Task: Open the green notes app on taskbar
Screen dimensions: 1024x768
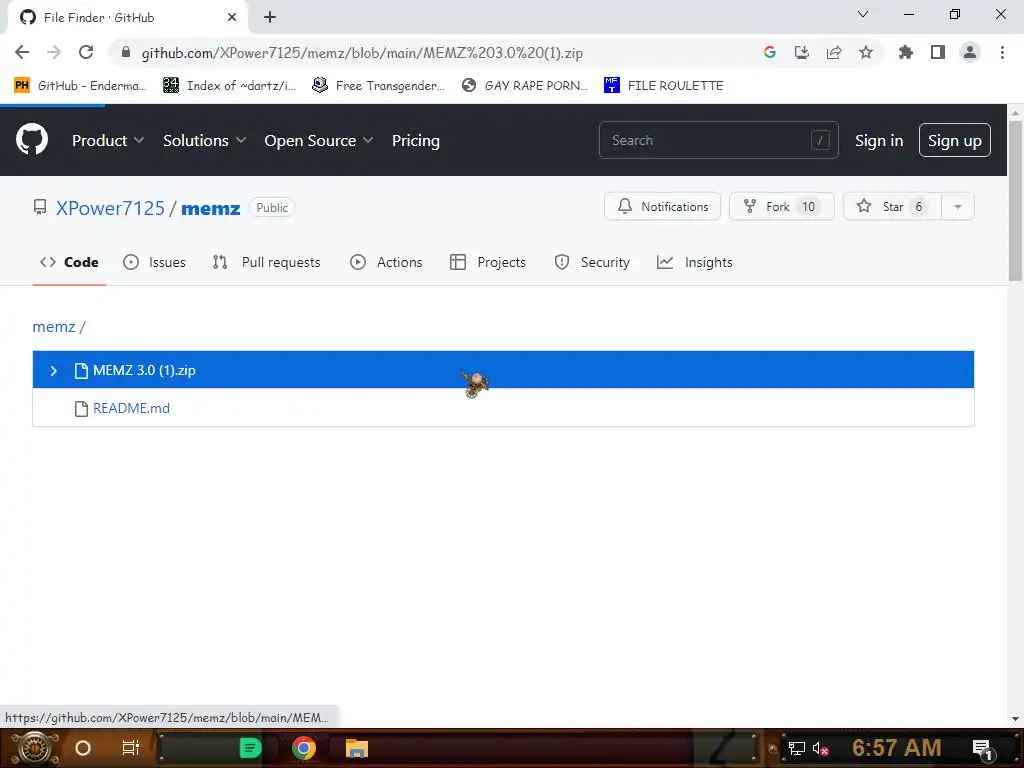Action: point(250,748)
